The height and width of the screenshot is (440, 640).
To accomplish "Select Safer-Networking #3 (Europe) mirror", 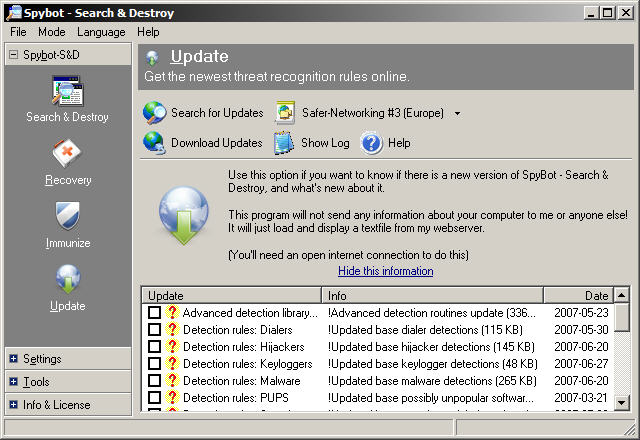I will pos(373,113).
